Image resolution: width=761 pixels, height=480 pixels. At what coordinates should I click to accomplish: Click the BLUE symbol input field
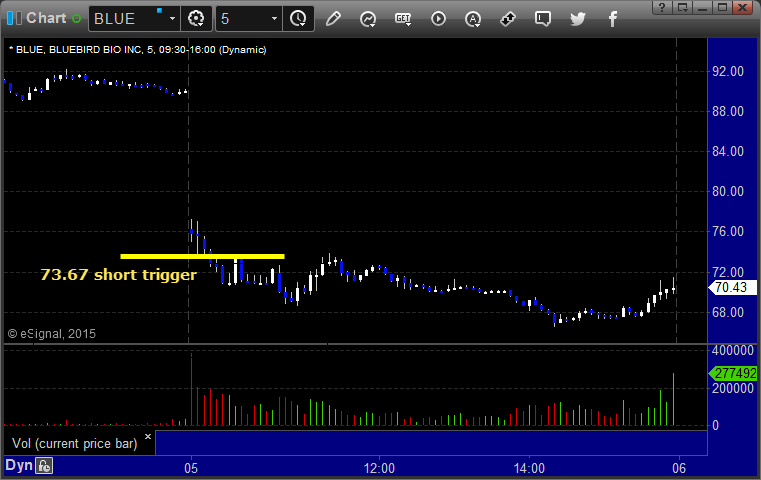click(128, 19)
